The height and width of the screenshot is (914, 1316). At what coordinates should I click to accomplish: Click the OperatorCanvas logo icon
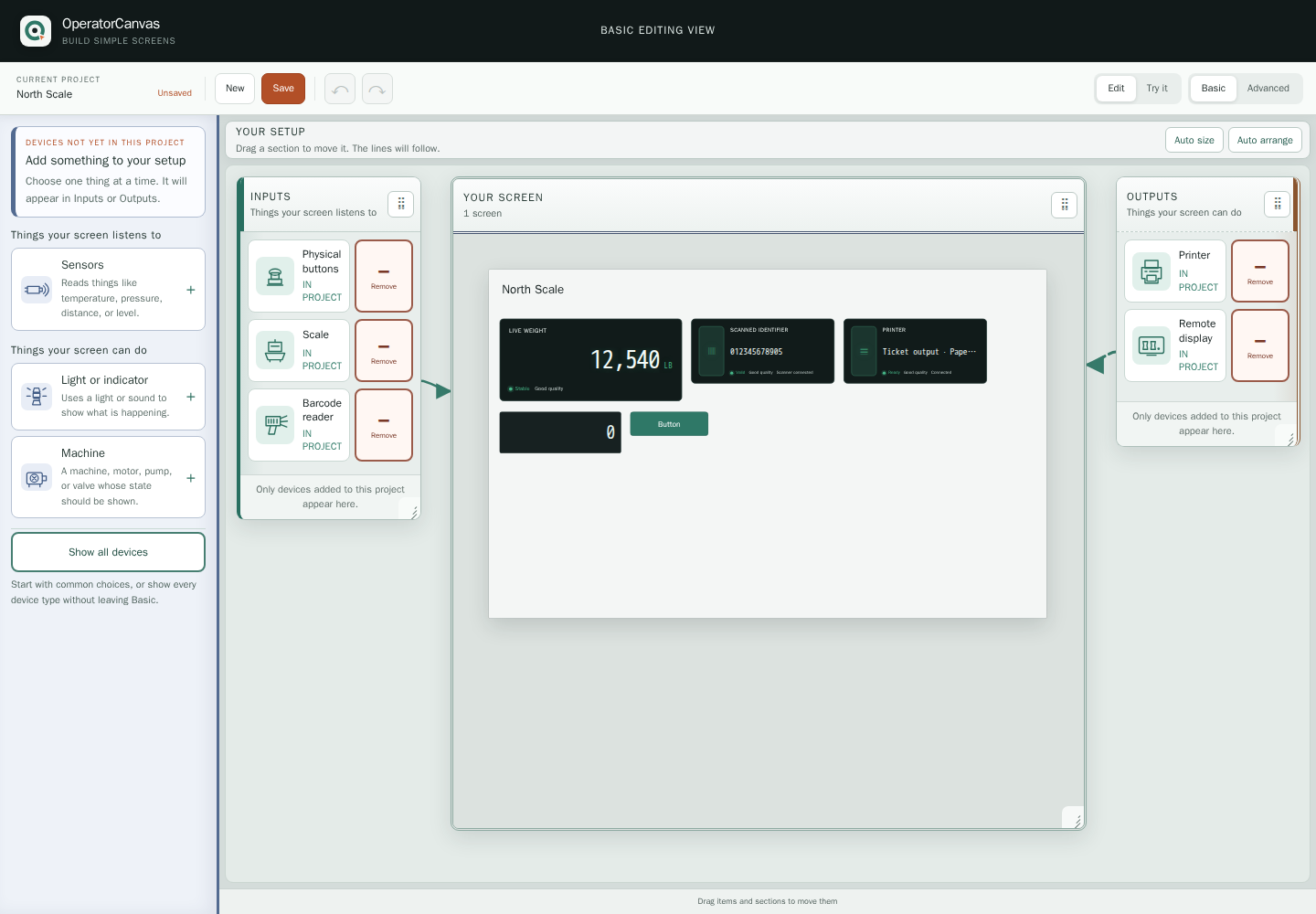pos(36,31)
